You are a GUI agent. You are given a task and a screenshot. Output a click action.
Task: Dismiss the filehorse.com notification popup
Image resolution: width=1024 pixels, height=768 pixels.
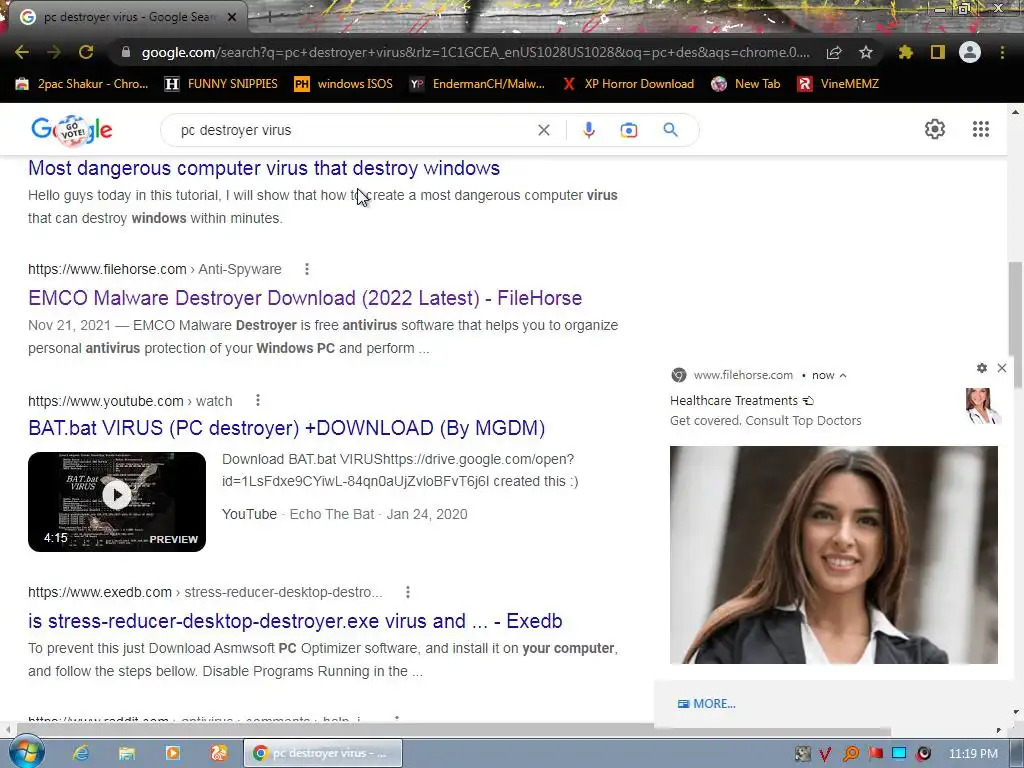click(x=1002, y=368)
